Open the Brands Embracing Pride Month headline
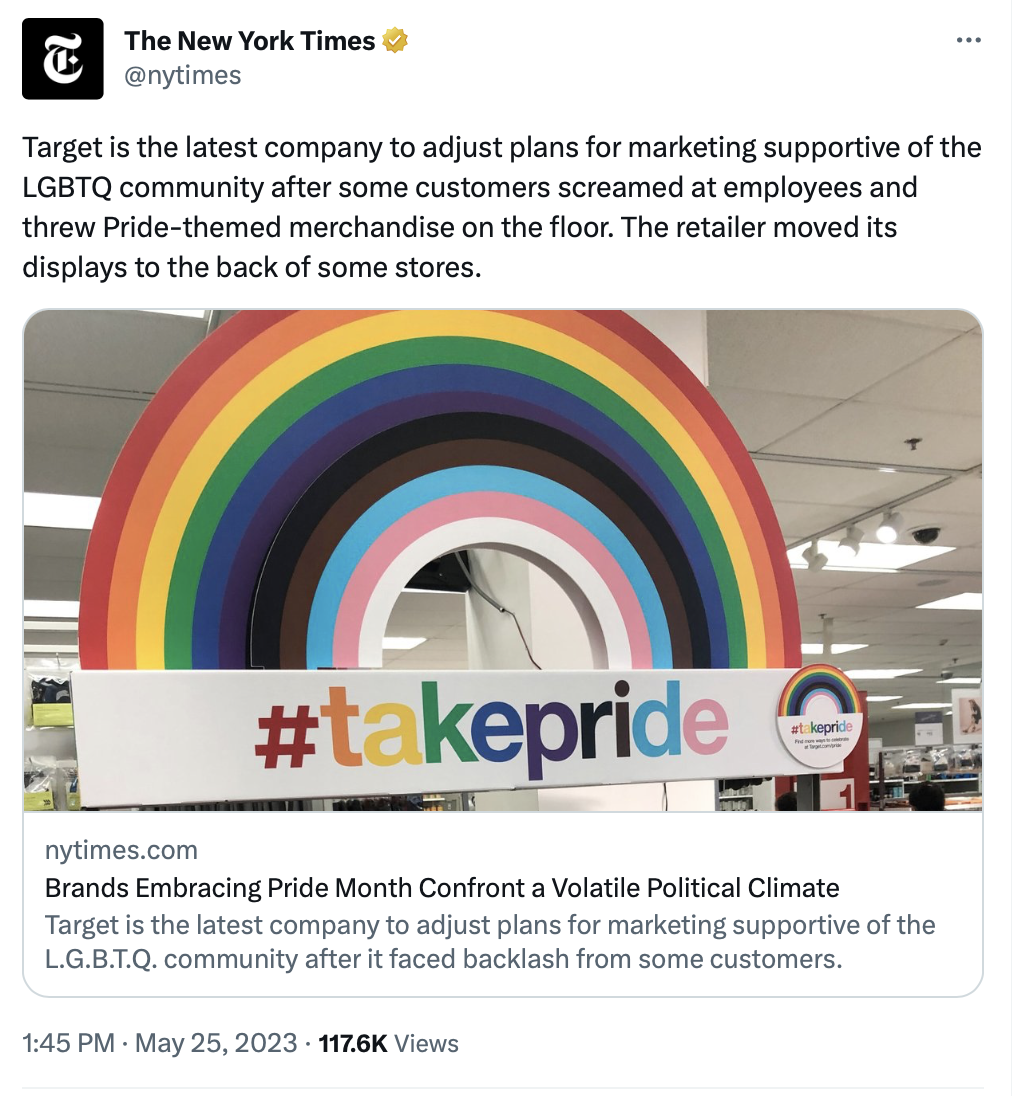The width and height of the screenshot is (1012, 1096). pos(442,887)
